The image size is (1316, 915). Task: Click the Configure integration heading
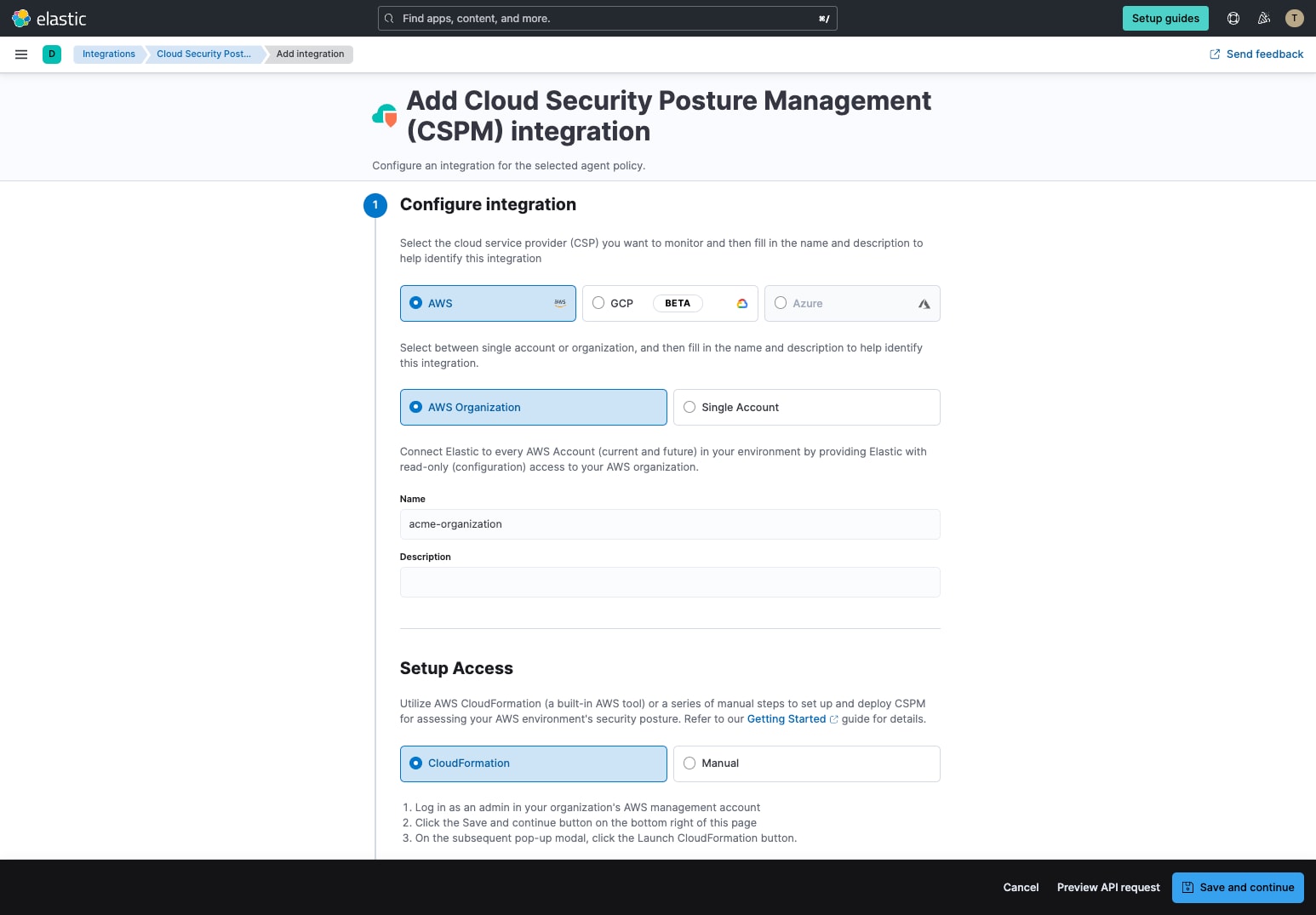(x=488, y=204)
